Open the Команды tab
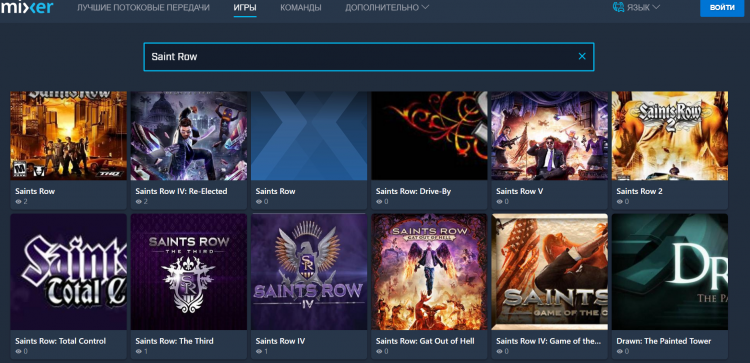The width and height of the screenshot is (750, 363). pos(300,8)
